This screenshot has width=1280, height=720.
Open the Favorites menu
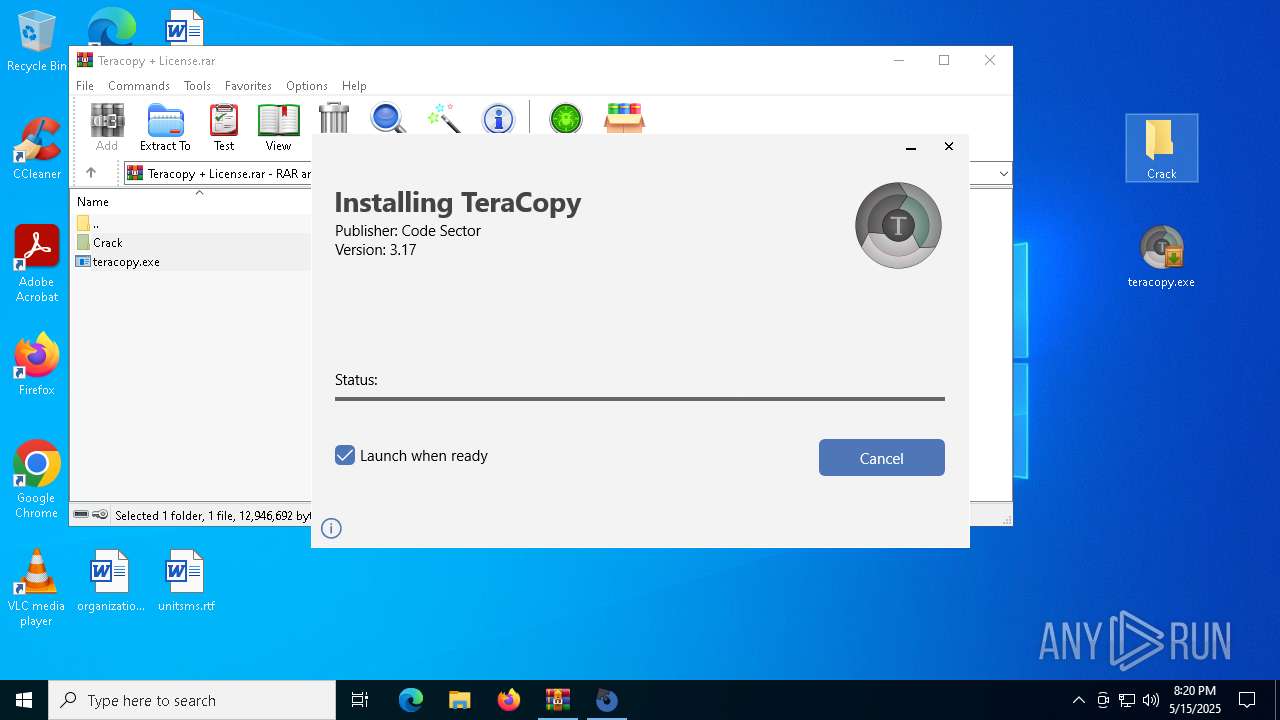248,86
